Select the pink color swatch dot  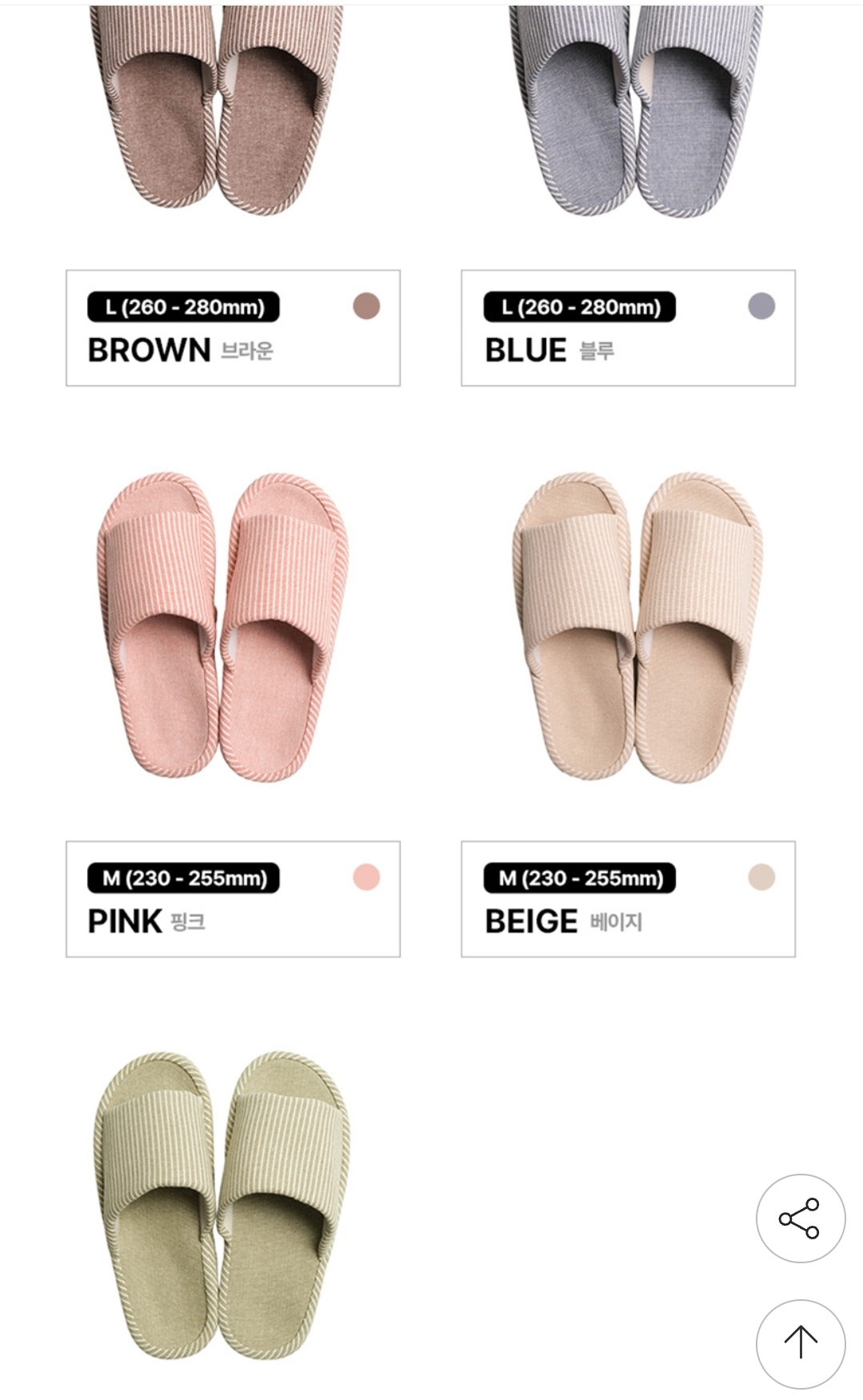(x=366, y=877)
